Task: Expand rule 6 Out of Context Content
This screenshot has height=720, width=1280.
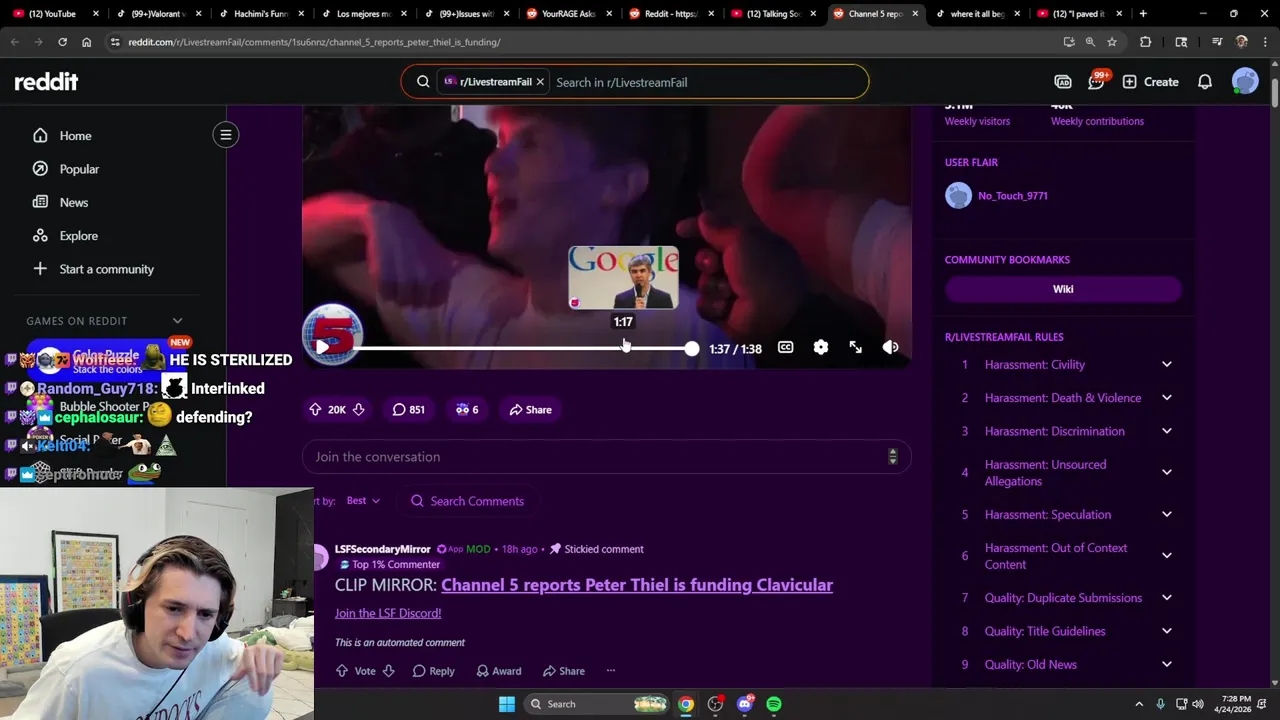Action: 1166,556
